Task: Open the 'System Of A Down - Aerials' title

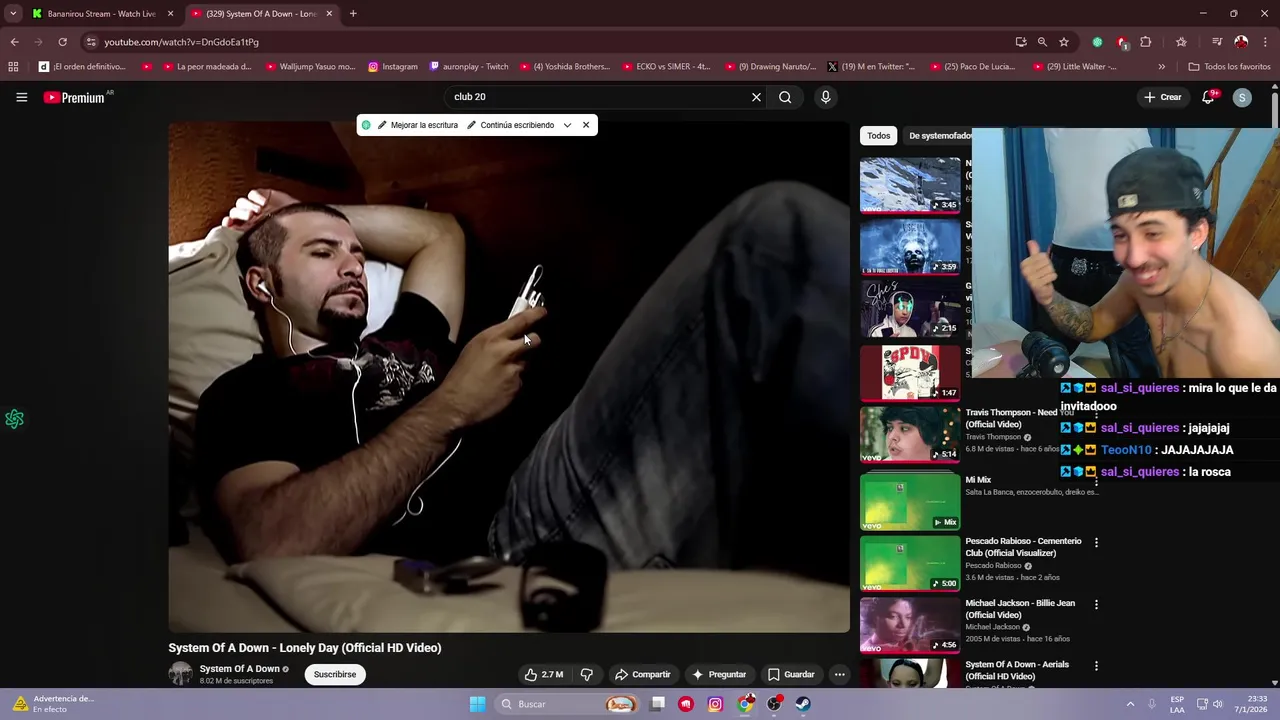Action: point(1017,670)
